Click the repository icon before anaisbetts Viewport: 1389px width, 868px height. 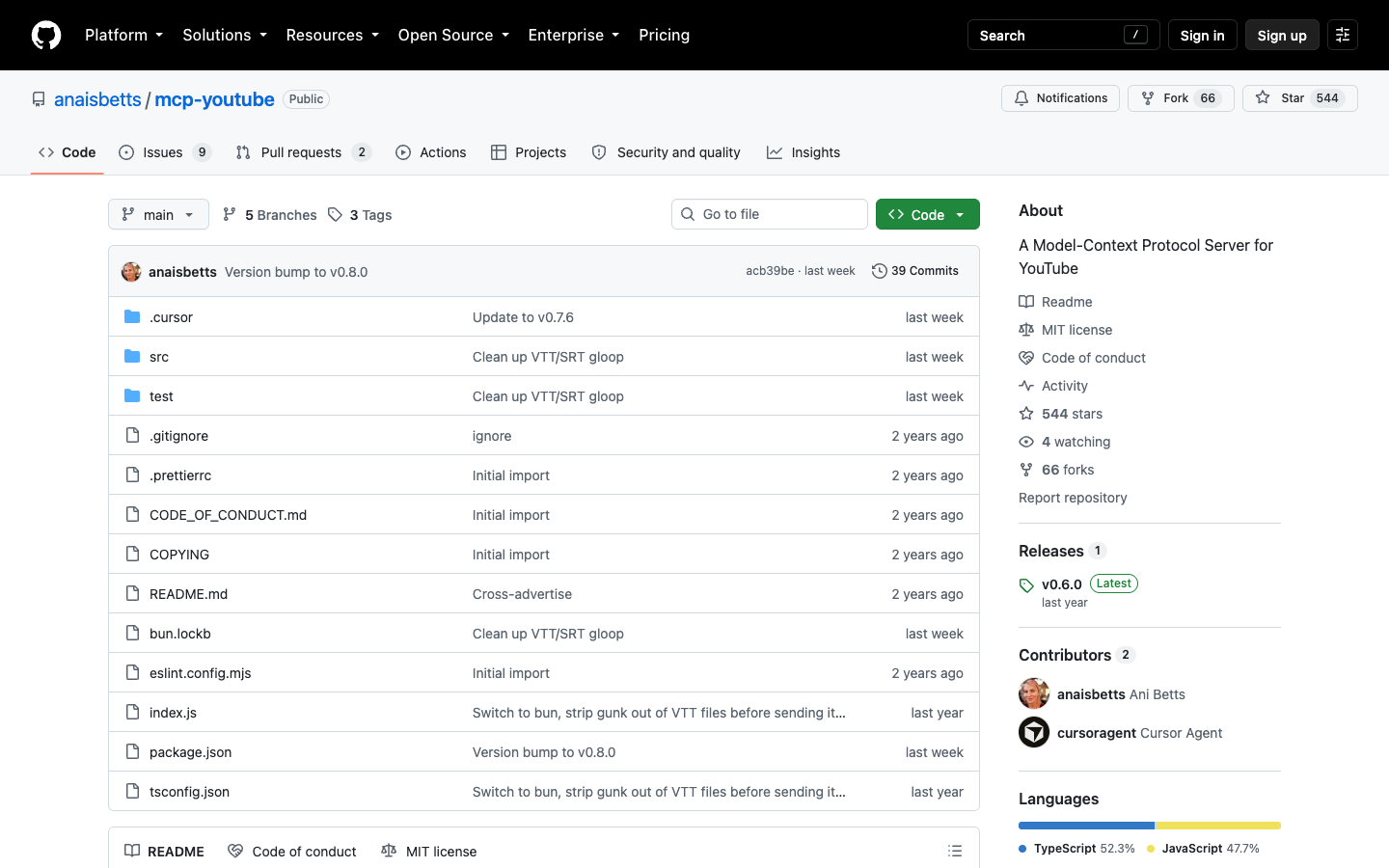coord(39,99)
